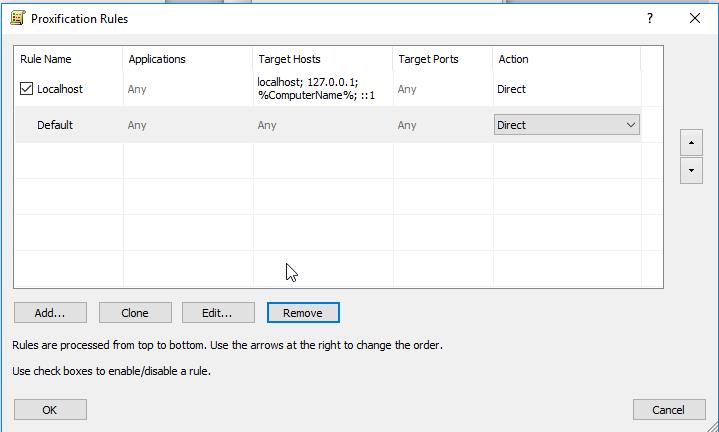The width and height of the screenshot is (719, 432).
Task: Click Localhost rule's Direct action cell
Action: pos(511,89)
